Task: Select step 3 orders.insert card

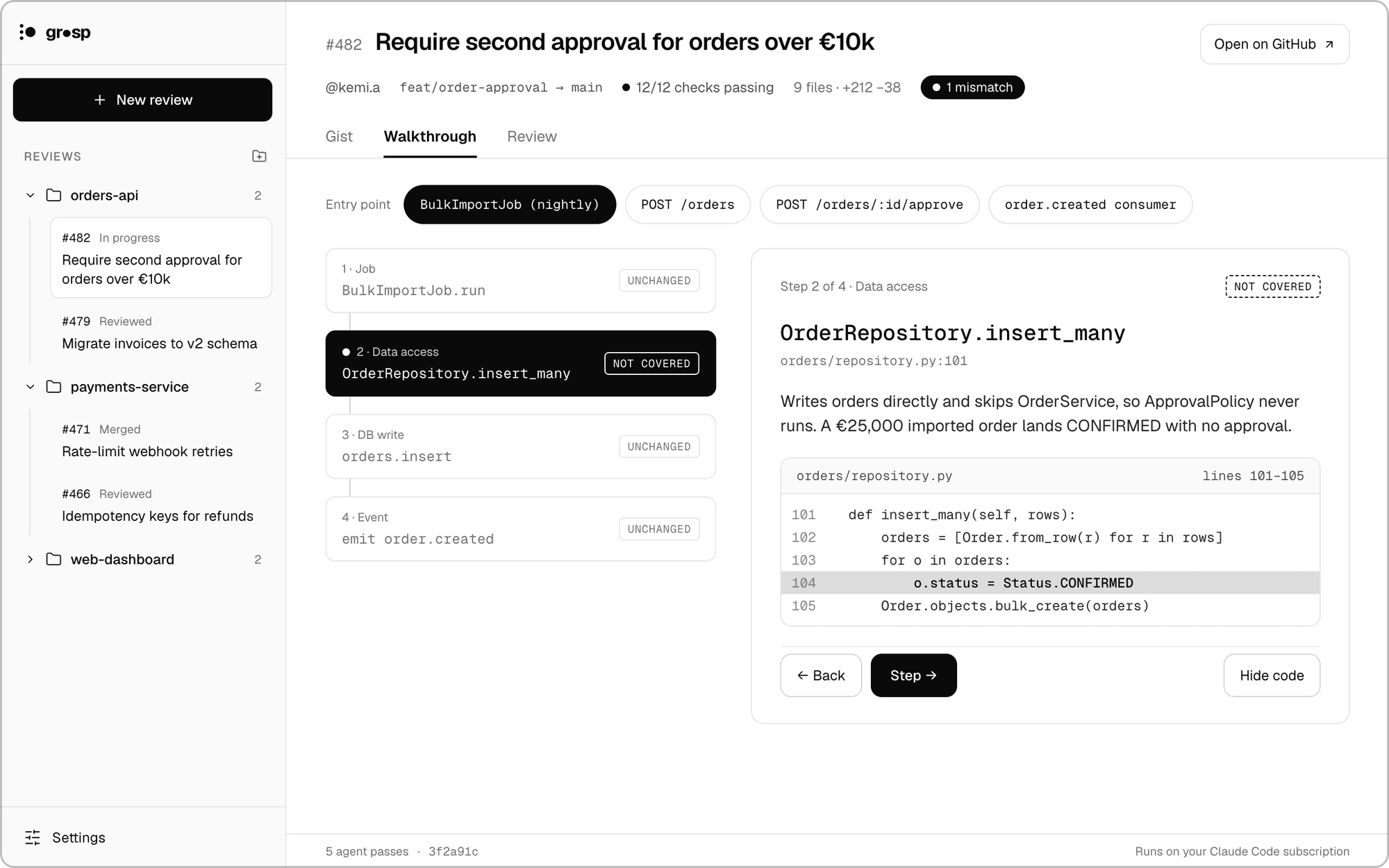Action: (x=521, y=446)
